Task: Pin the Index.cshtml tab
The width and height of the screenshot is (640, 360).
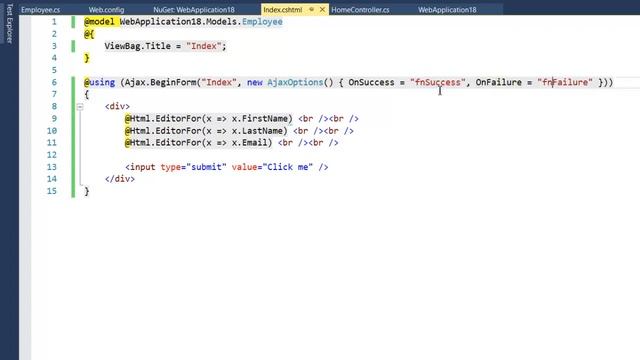Action: pos(311,9)
